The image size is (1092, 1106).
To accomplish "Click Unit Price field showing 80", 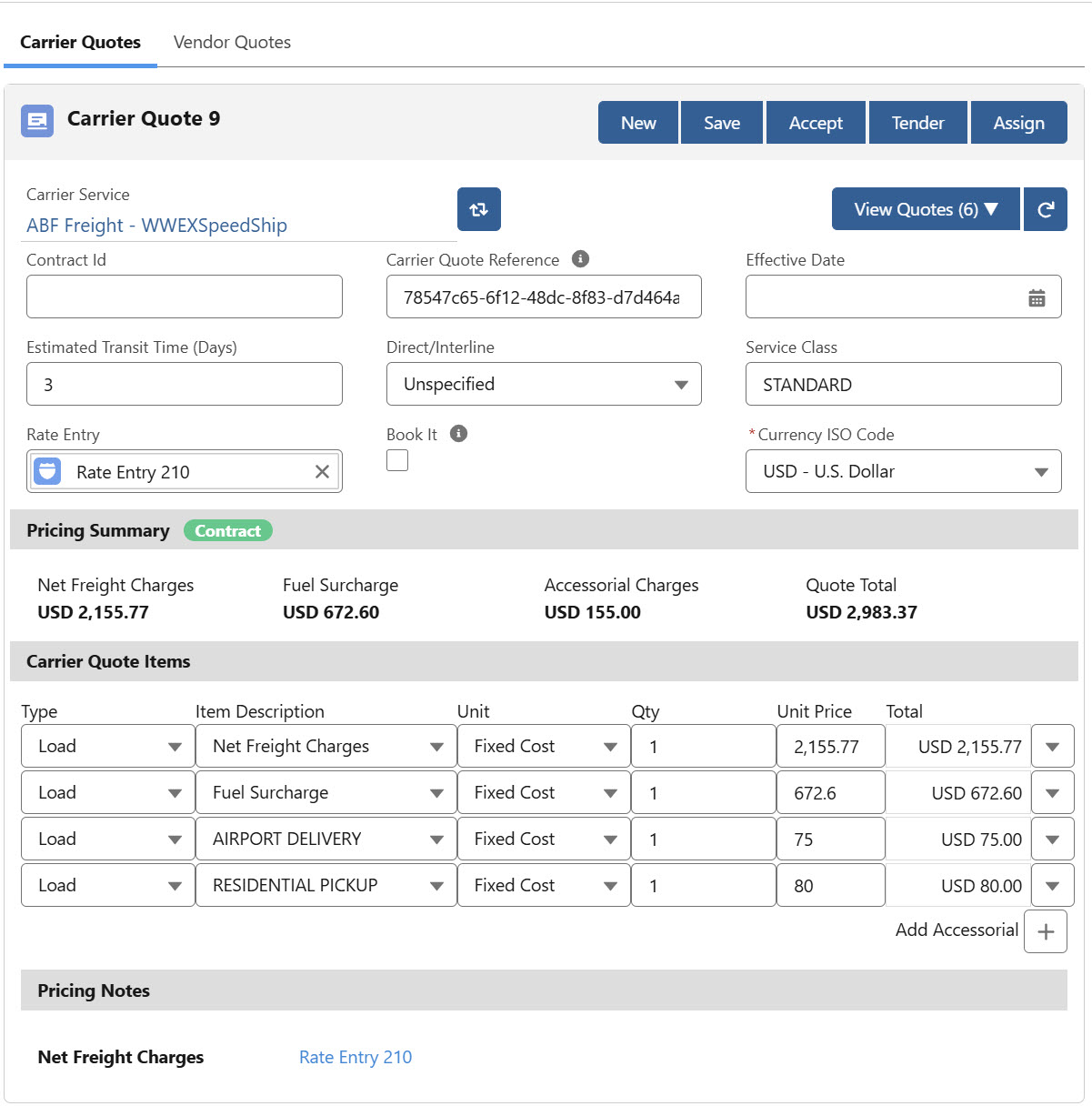I will 831,886.
